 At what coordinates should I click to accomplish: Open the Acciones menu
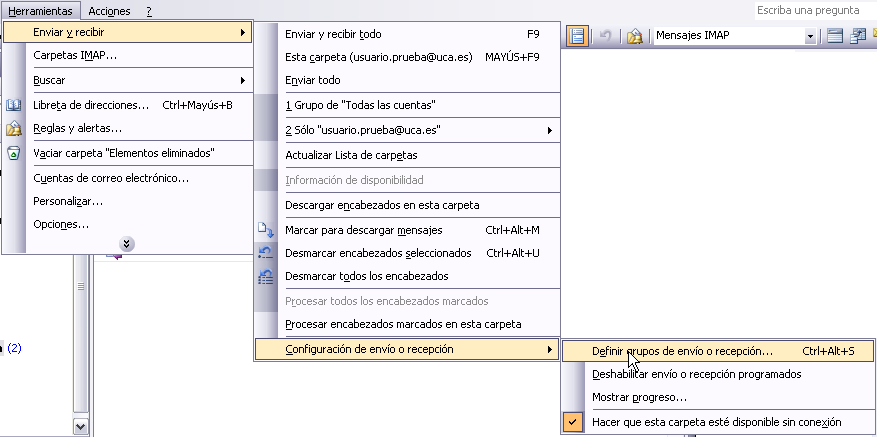coord(109,11)
